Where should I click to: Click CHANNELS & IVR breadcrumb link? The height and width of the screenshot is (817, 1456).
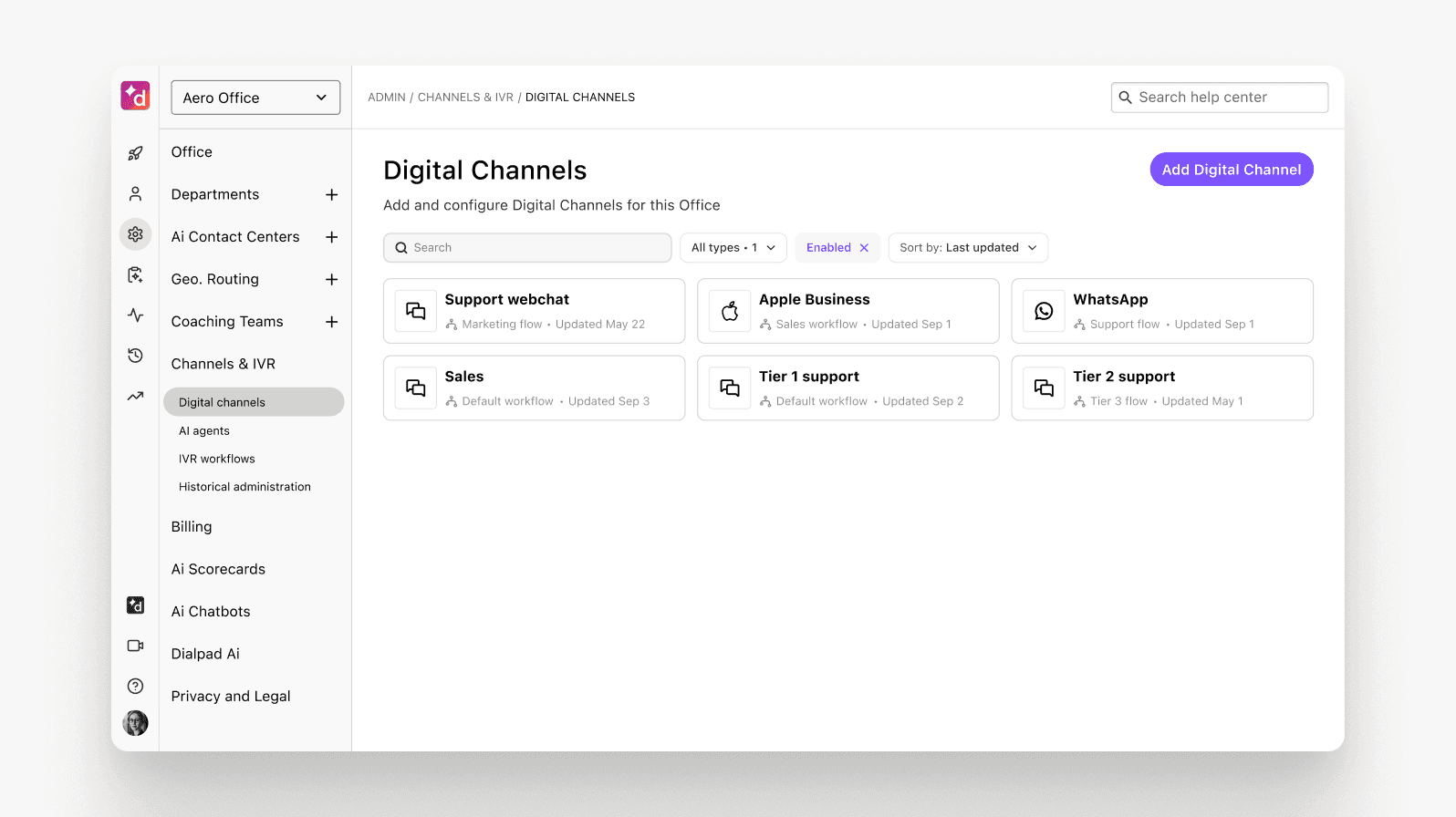click(x=465, y=98)
